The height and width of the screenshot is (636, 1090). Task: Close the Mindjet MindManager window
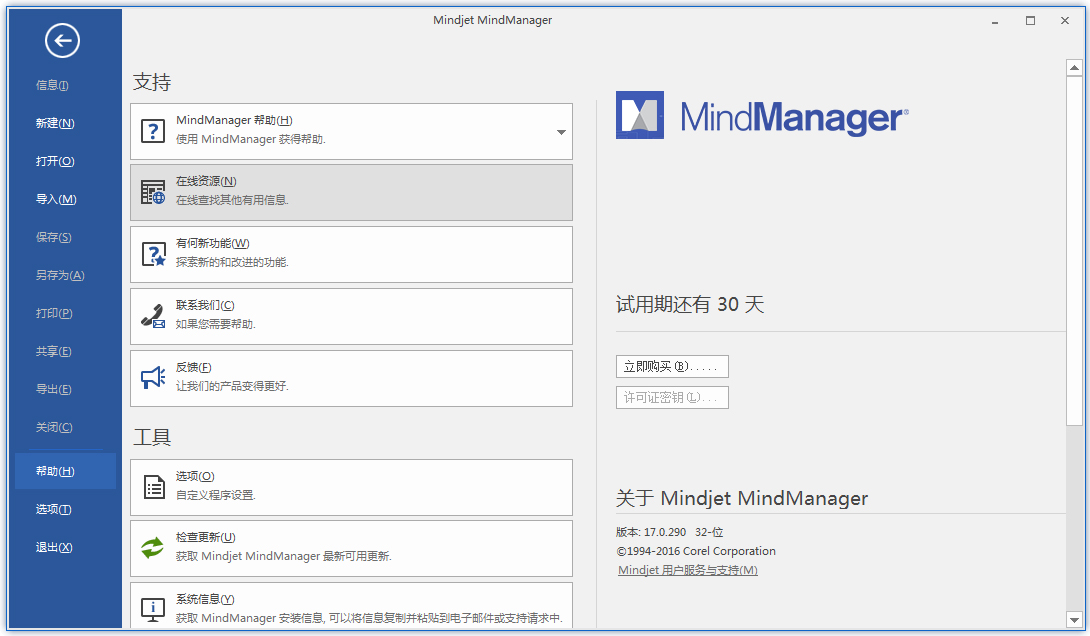pos(1065,21)
